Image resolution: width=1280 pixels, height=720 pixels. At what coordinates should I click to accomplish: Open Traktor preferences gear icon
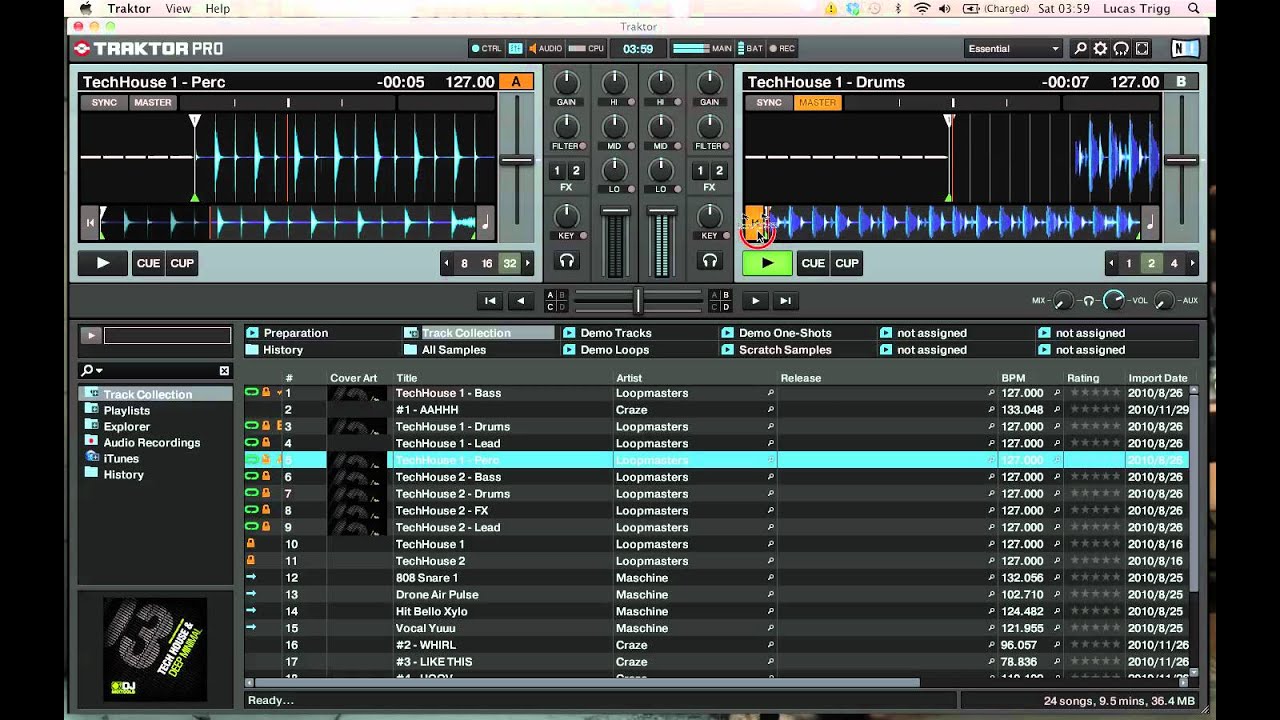point(1100,48)
